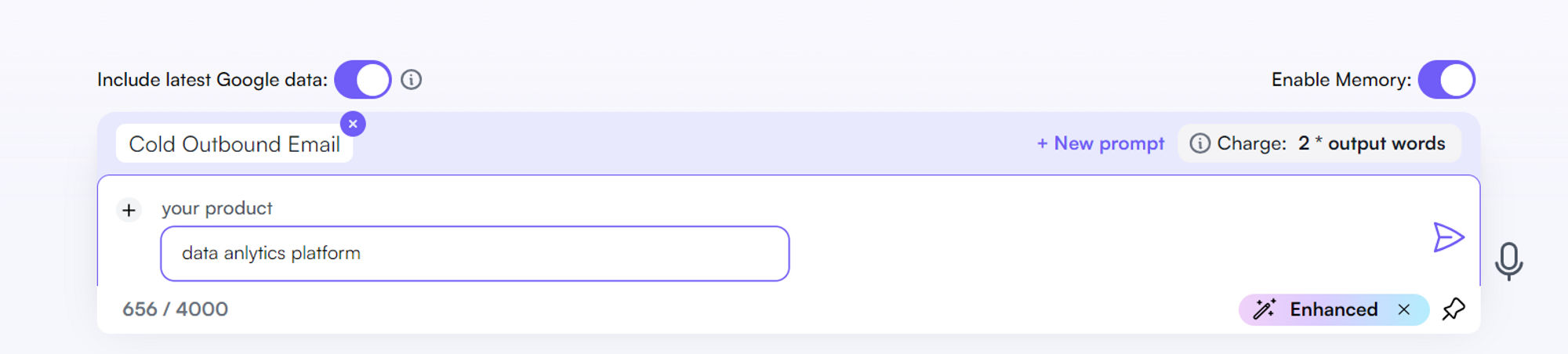Disable the Enable Memory switch

[x=1446, y=80]
